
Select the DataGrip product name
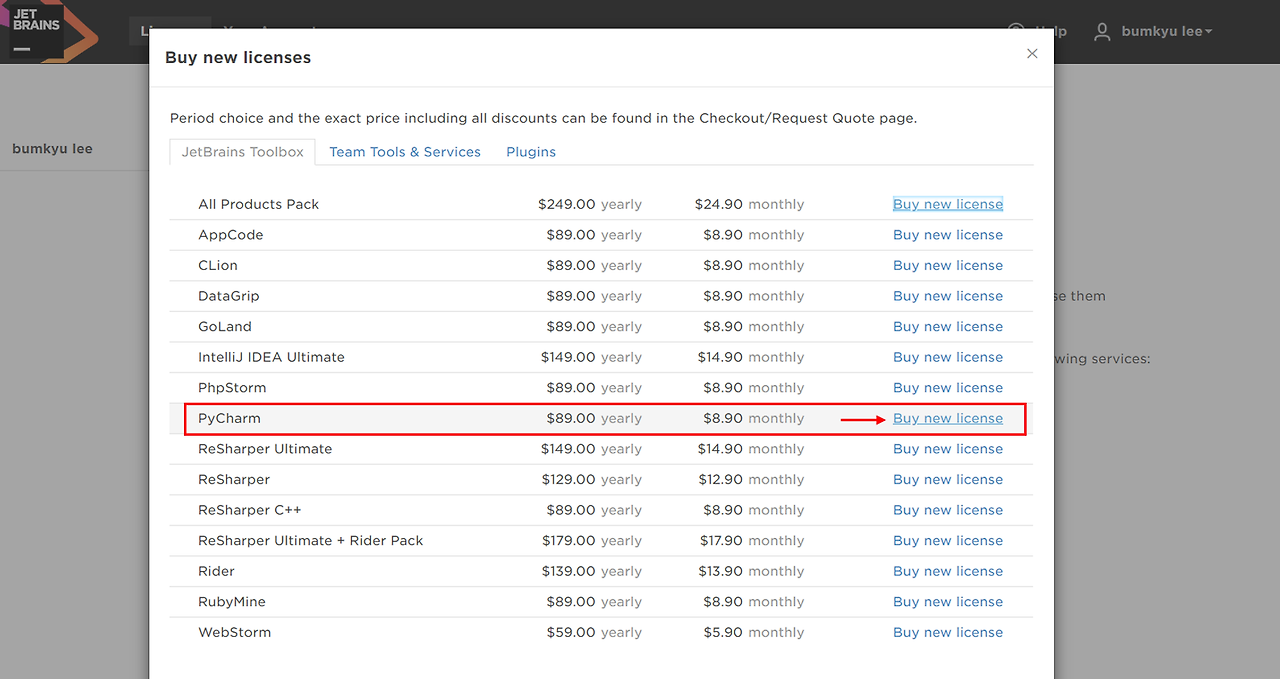(x=229, y=296)
